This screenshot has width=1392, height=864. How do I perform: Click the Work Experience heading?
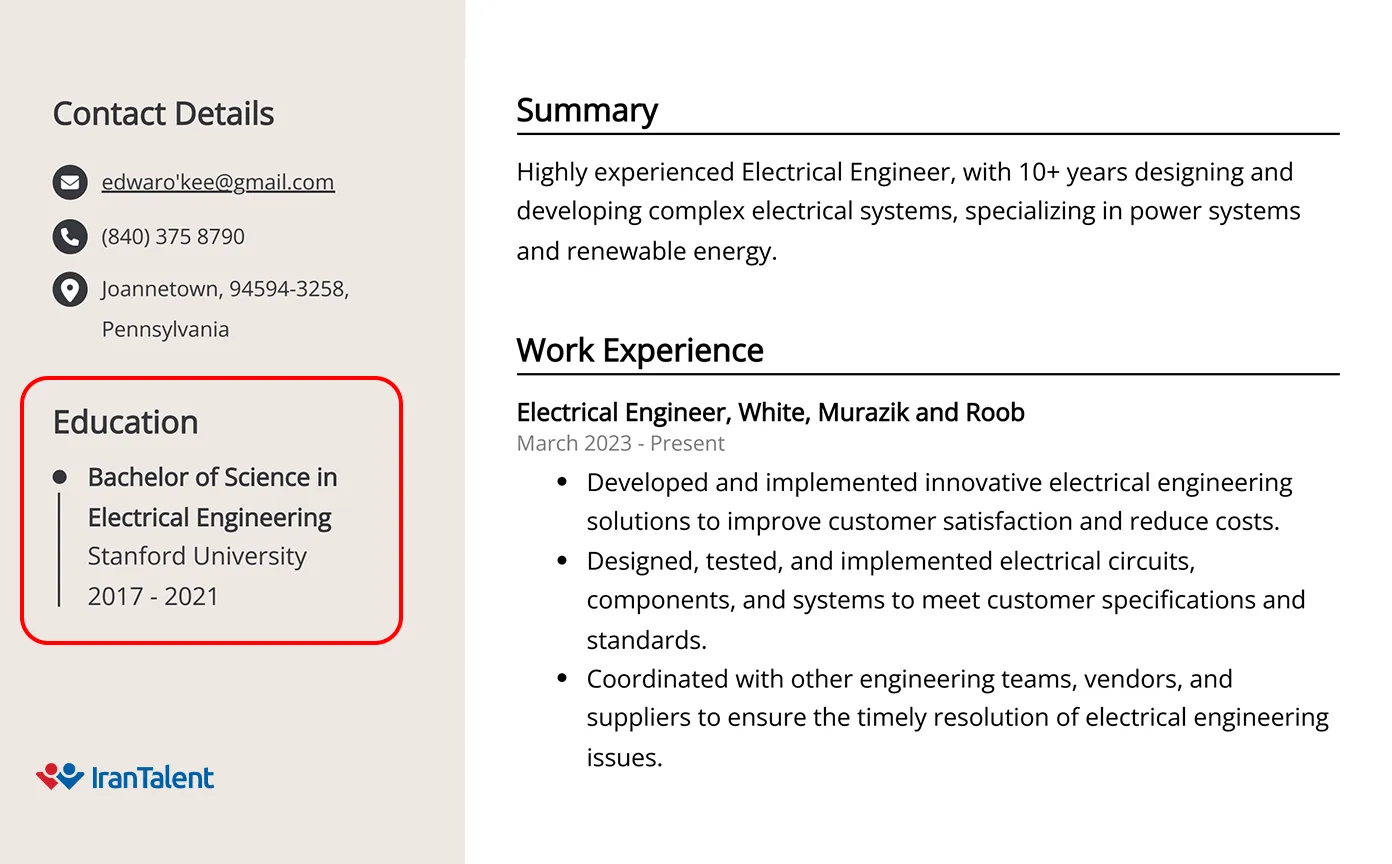pos(640,350)
